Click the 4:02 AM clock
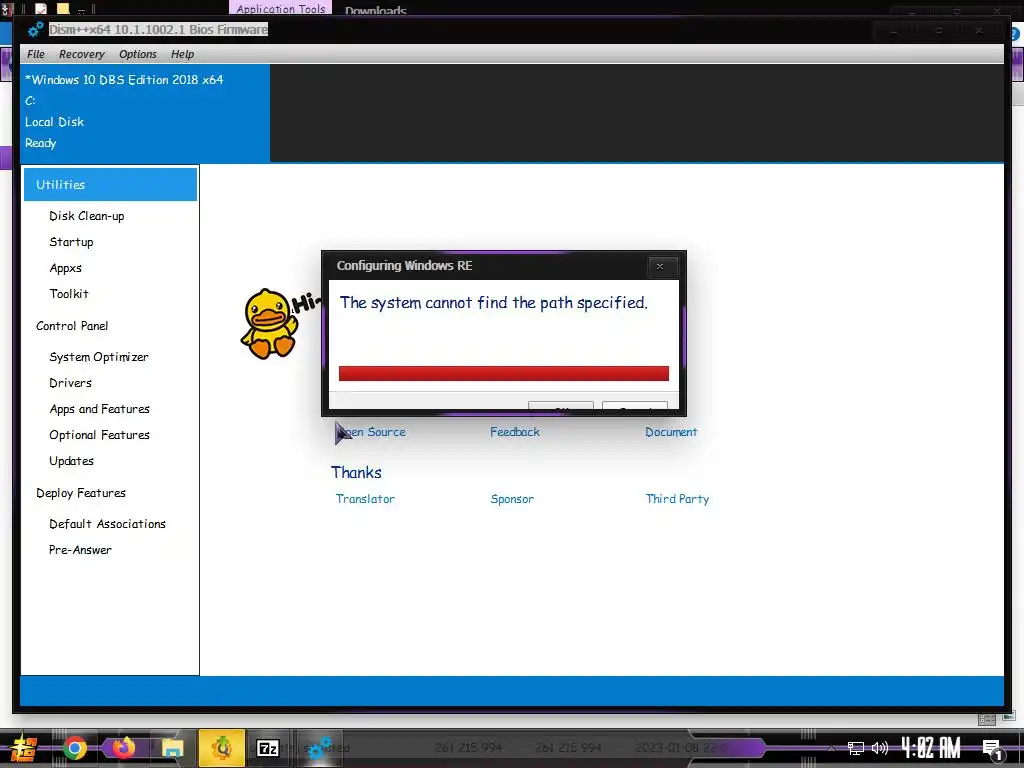Viewport: 1024px width, 768px height. tap(931, 748)
